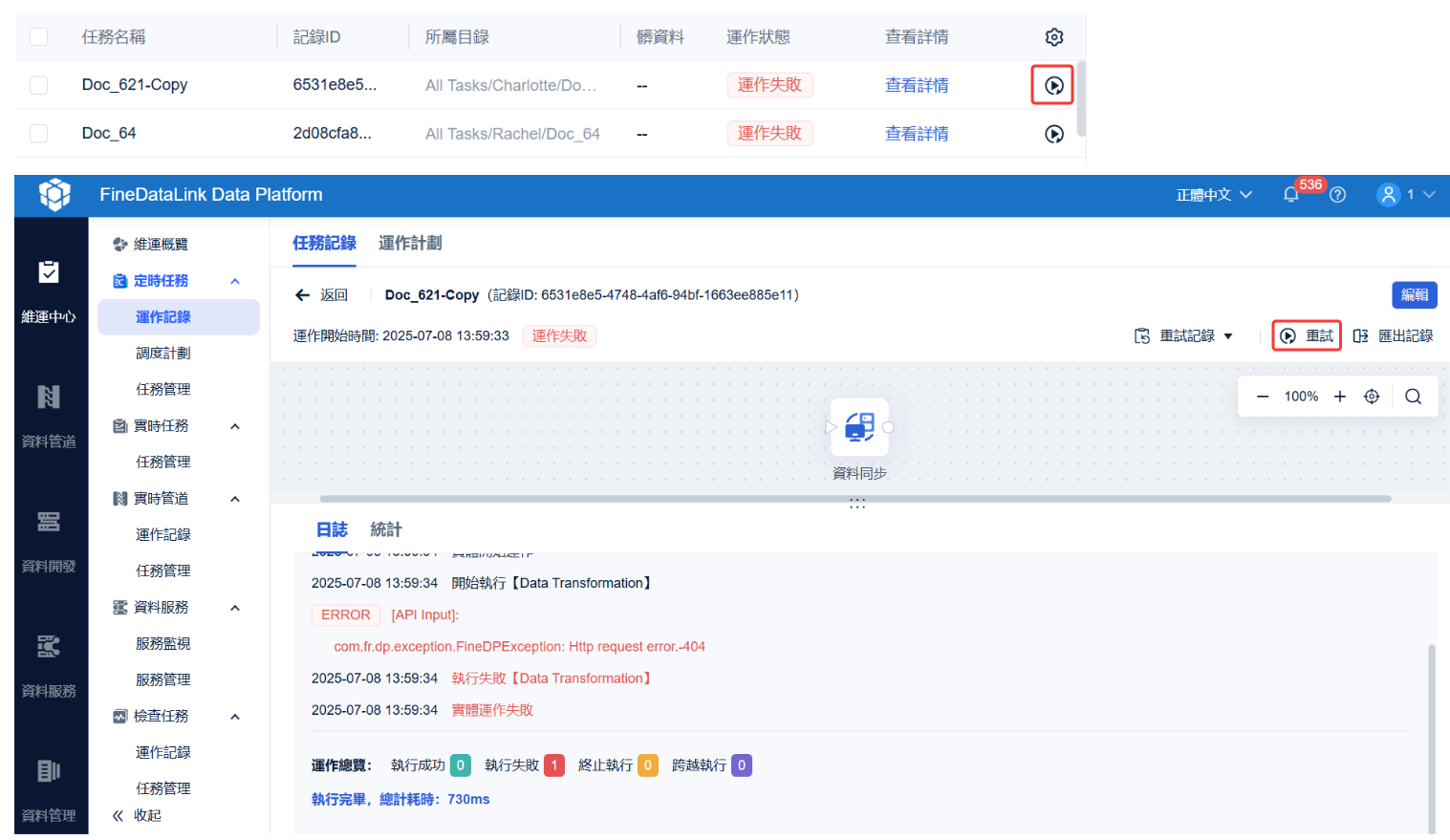Select the 資料同步 node icon
1450x840 pixels.
tap(859, 427)
